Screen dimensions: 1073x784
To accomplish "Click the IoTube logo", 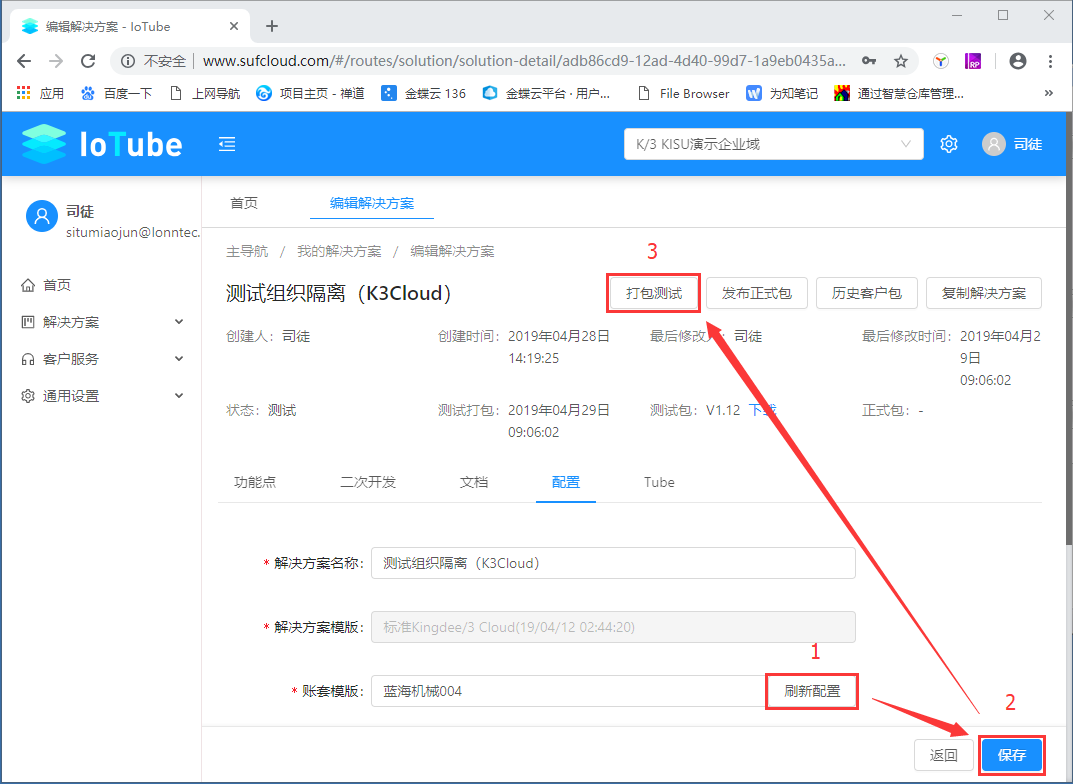I will pyautogui.click(x=102, y=144).
